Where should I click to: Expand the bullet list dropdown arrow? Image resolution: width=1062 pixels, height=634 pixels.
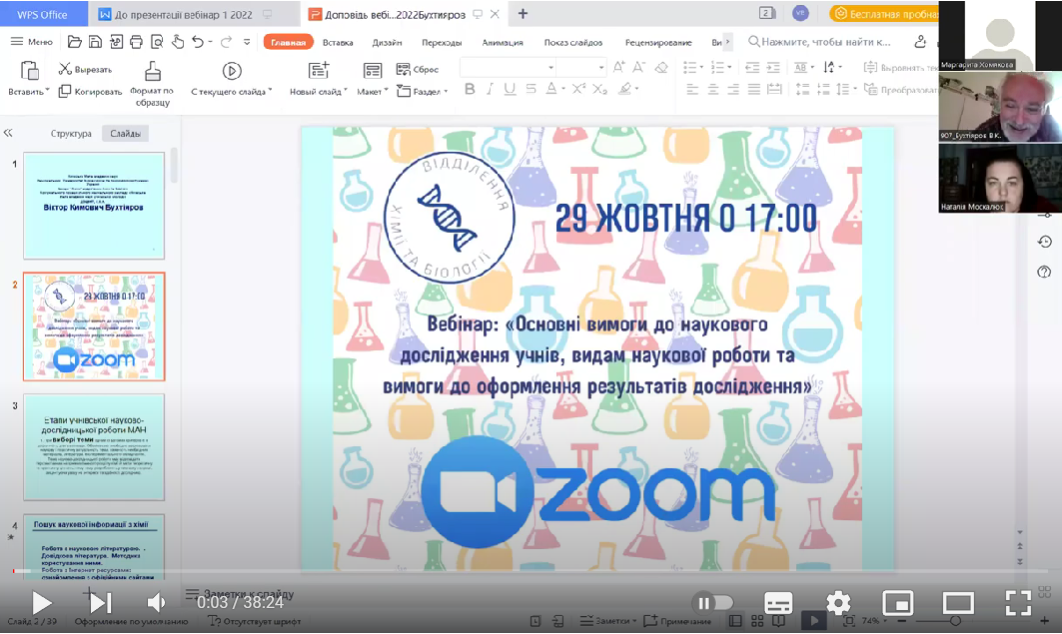click(x=701, y=67)
